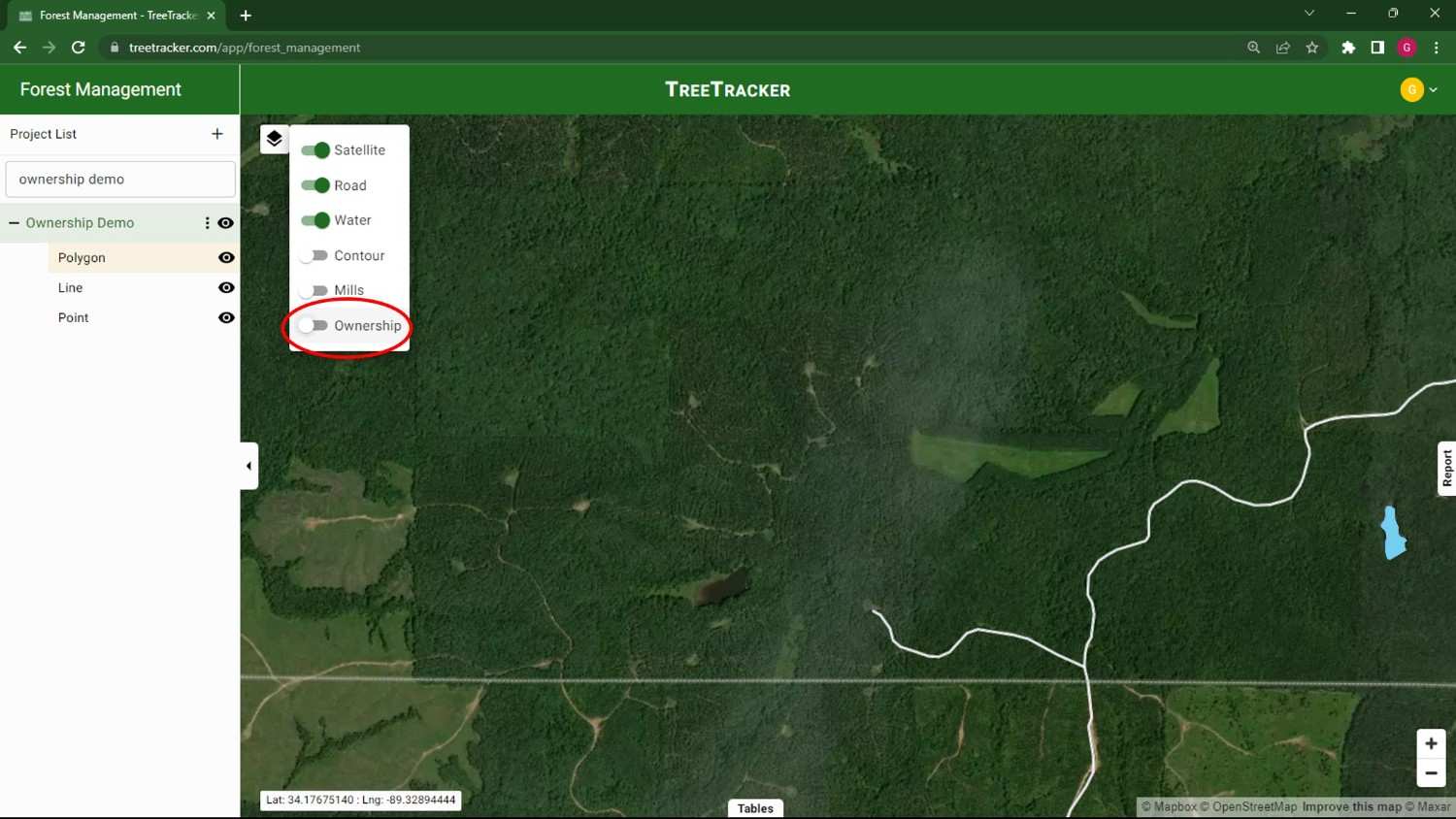Enable the Ownership layer toggle
The image size is (1456, 819).
point(314,325)
